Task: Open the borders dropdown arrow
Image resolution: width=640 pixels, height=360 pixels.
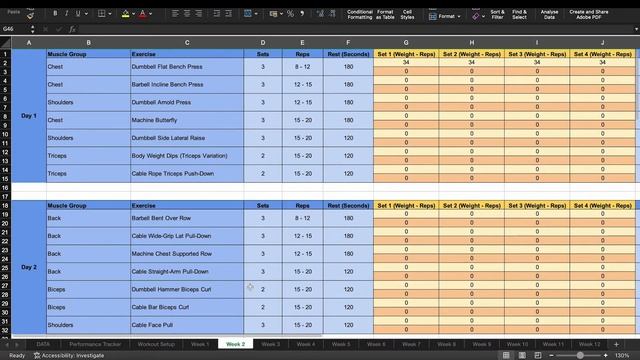Action: [110, 14]
